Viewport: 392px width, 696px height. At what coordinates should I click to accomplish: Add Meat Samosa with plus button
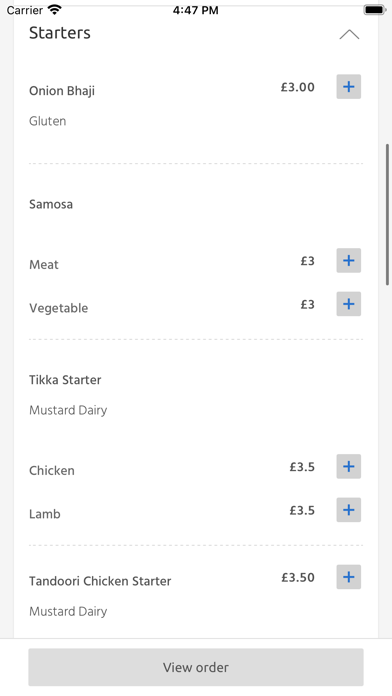pos(348,261)
